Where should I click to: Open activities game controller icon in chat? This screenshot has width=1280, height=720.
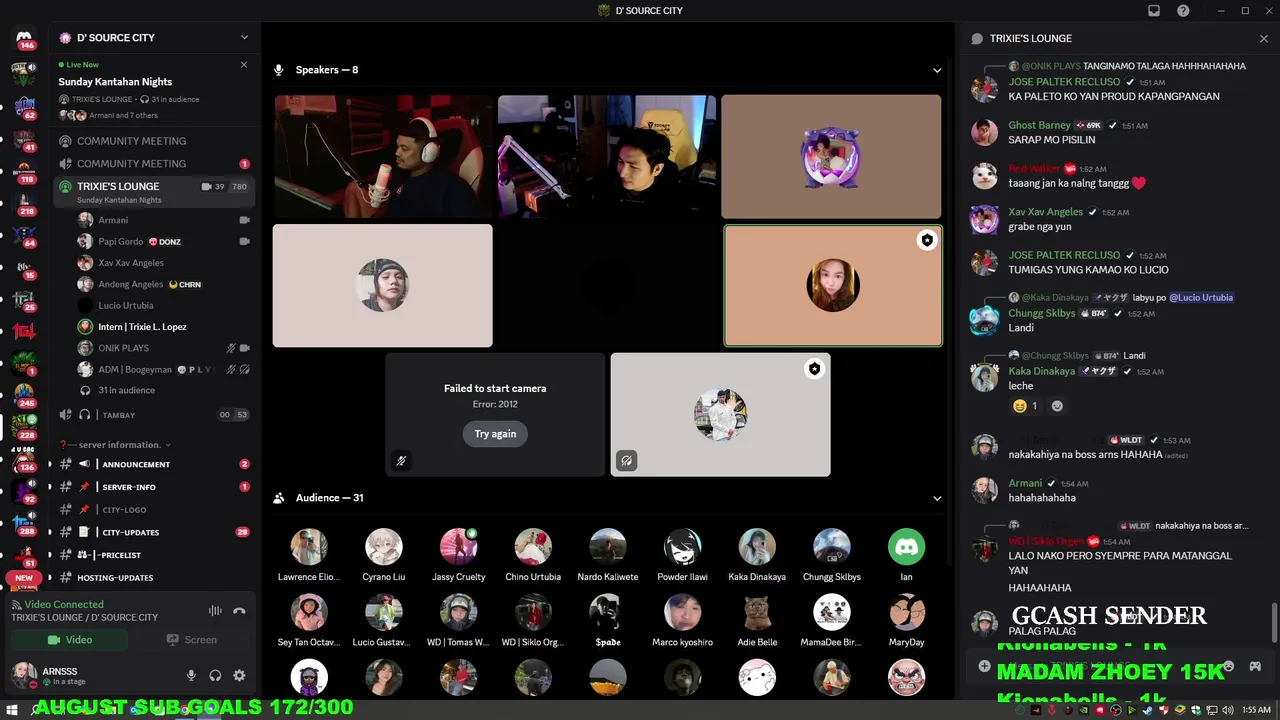click(x=1255, y=666)
